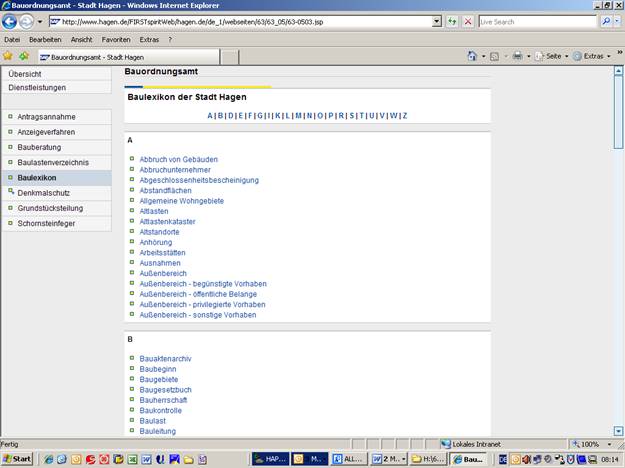Click the Add to Favorites icon
This screenshot has height=468, width=625.
point(23,56)
